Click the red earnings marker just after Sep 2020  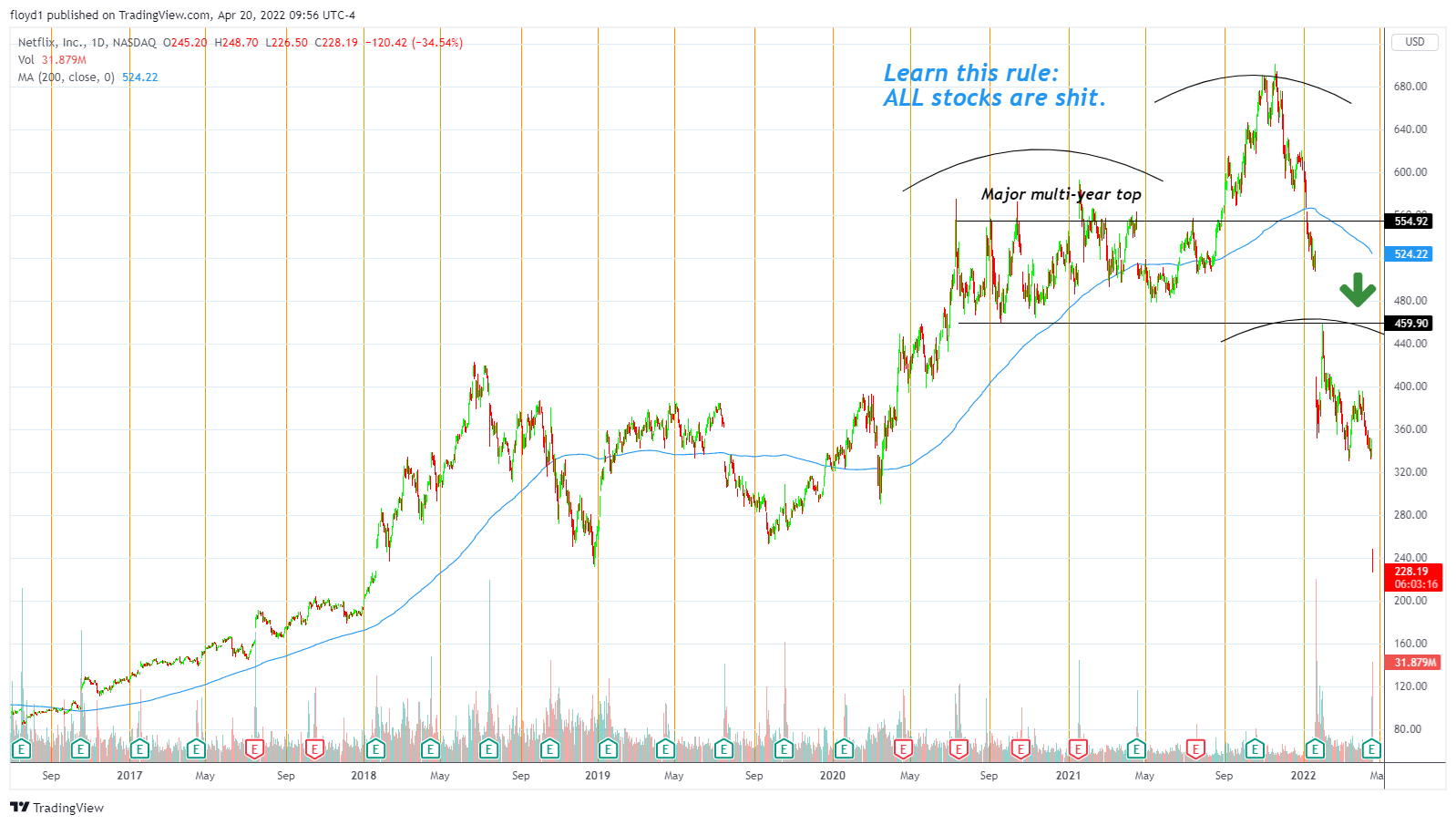[1020, 749]
